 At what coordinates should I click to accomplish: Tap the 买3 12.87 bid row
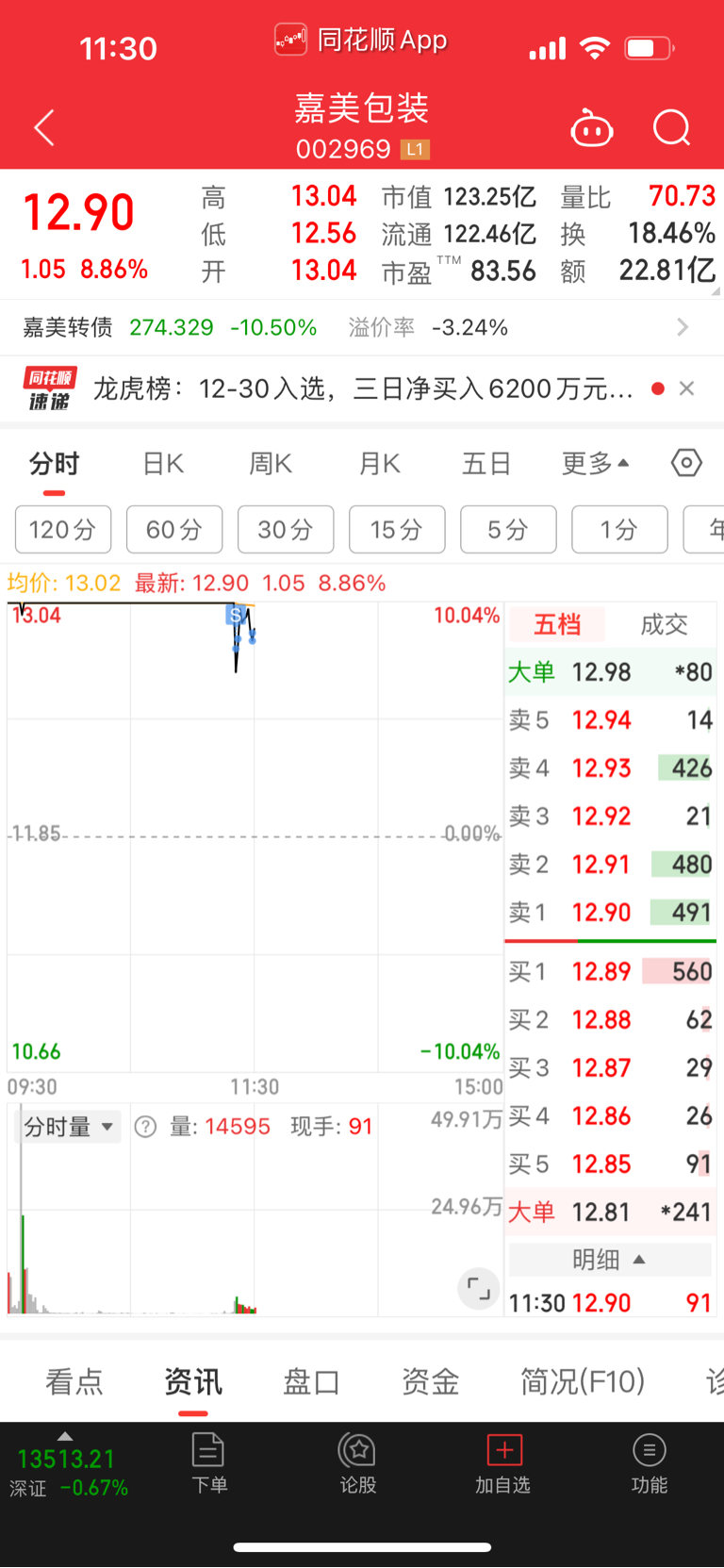610,1068
